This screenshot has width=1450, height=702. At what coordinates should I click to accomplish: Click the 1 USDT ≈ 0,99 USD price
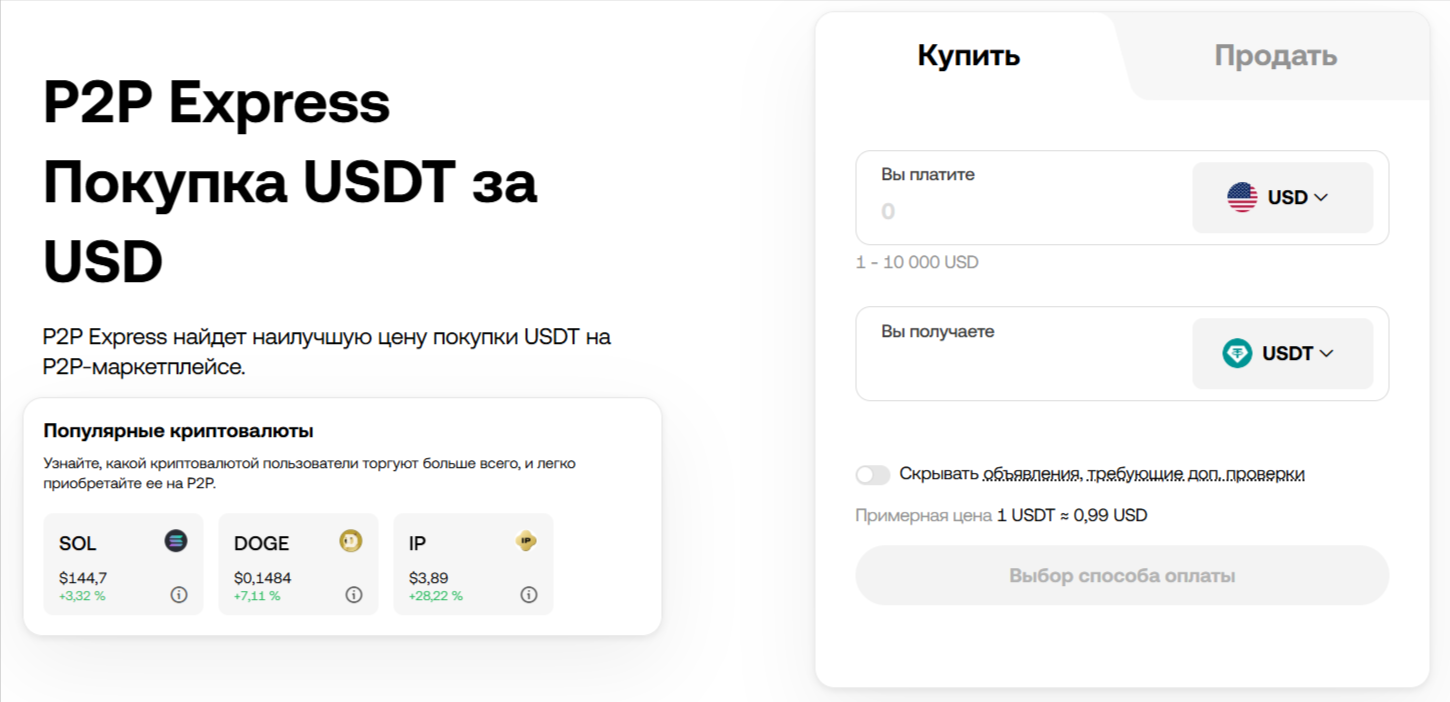(x=1072, y=516)
